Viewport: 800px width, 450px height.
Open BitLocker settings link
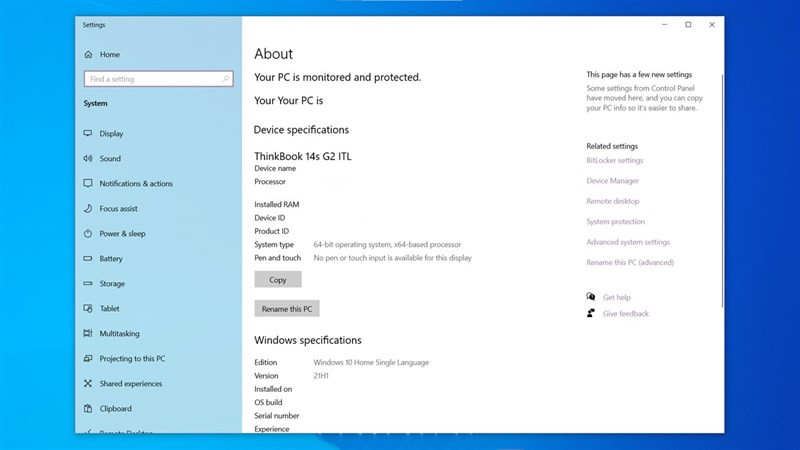click(615, 160)
